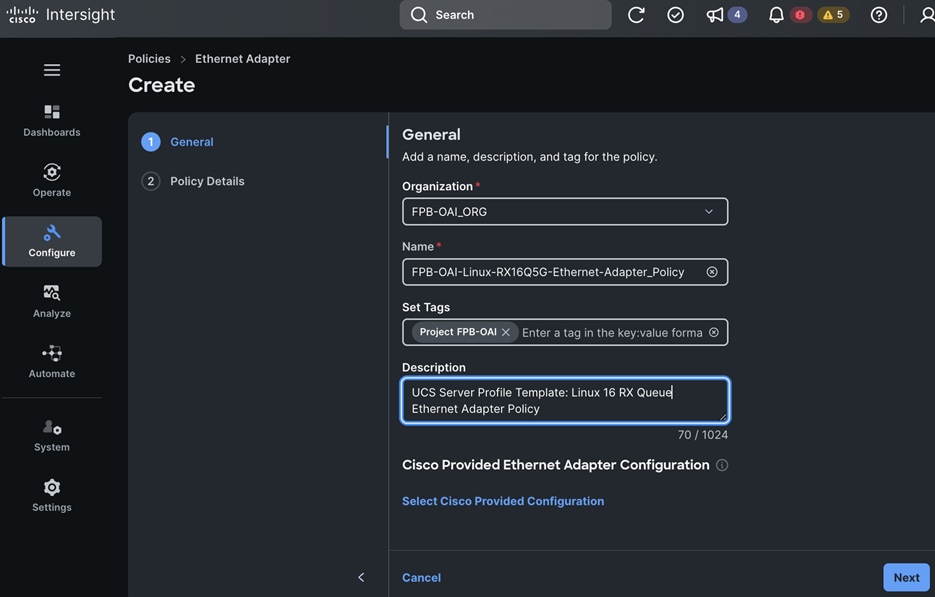Image resolution: width=935 pixels, height=597 pixels.
Task: Click the refresh icon in the top bar
Action: coord(636,15)
